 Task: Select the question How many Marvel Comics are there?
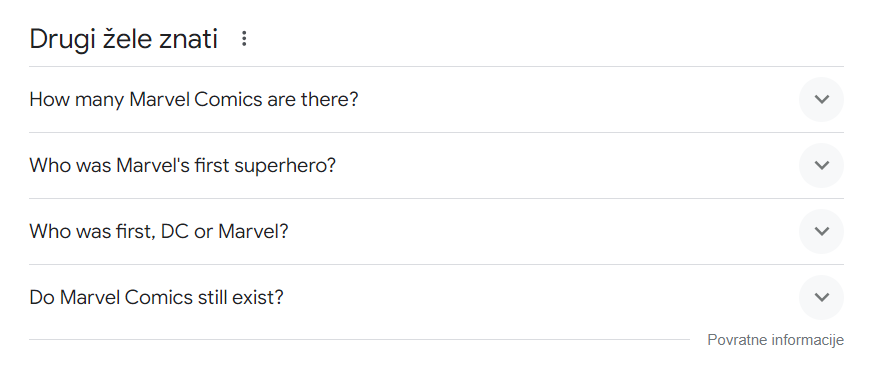(x=194, y=99)
